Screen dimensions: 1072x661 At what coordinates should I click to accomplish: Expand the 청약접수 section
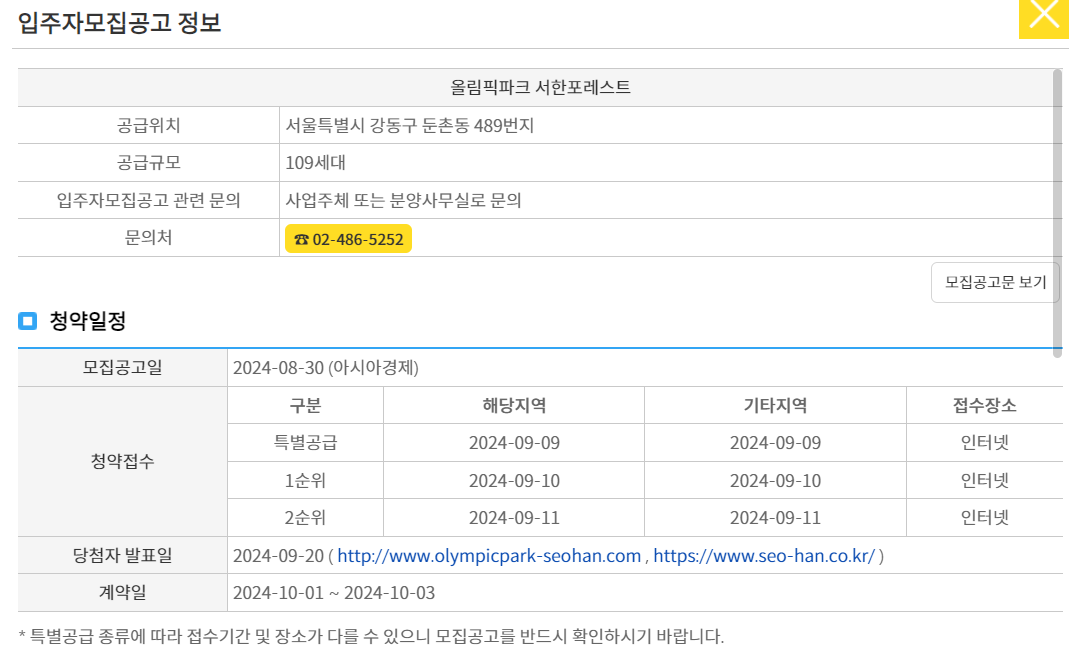120,461
